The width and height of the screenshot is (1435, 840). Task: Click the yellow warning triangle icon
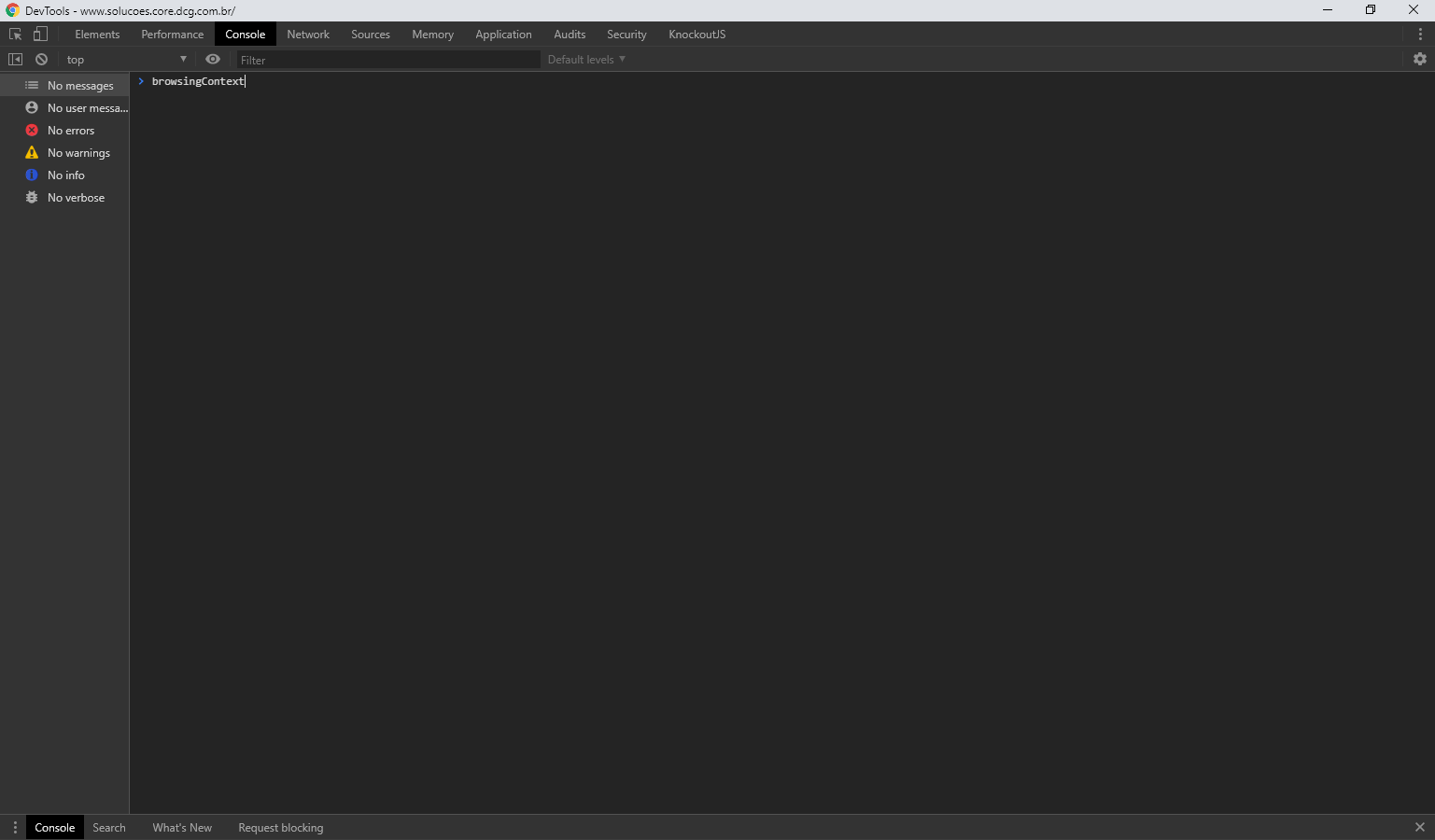point(32,152)
